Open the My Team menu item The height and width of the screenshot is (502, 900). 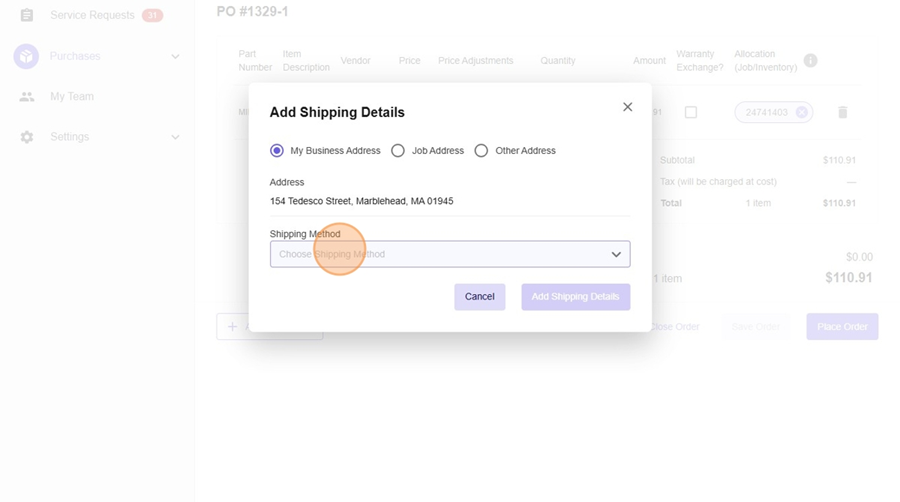(72, 97)
